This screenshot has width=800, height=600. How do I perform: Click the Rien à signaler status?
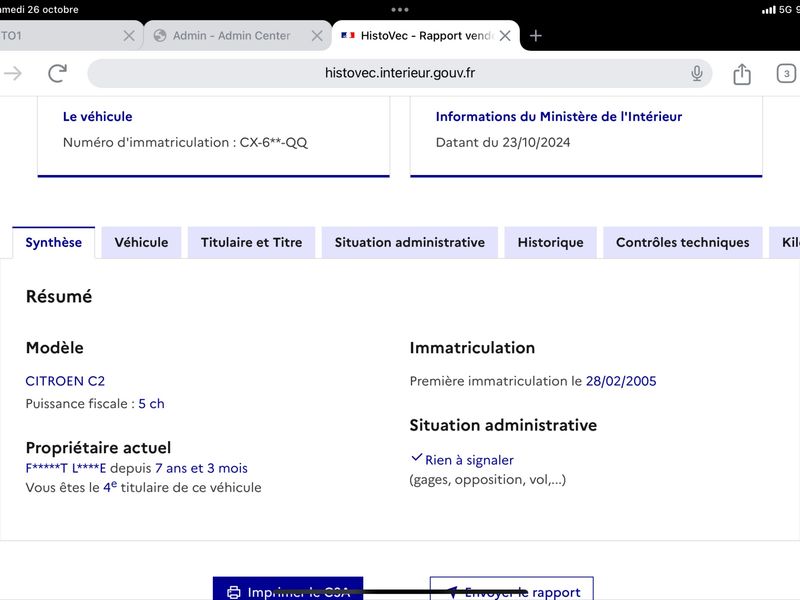click(469, 460)
